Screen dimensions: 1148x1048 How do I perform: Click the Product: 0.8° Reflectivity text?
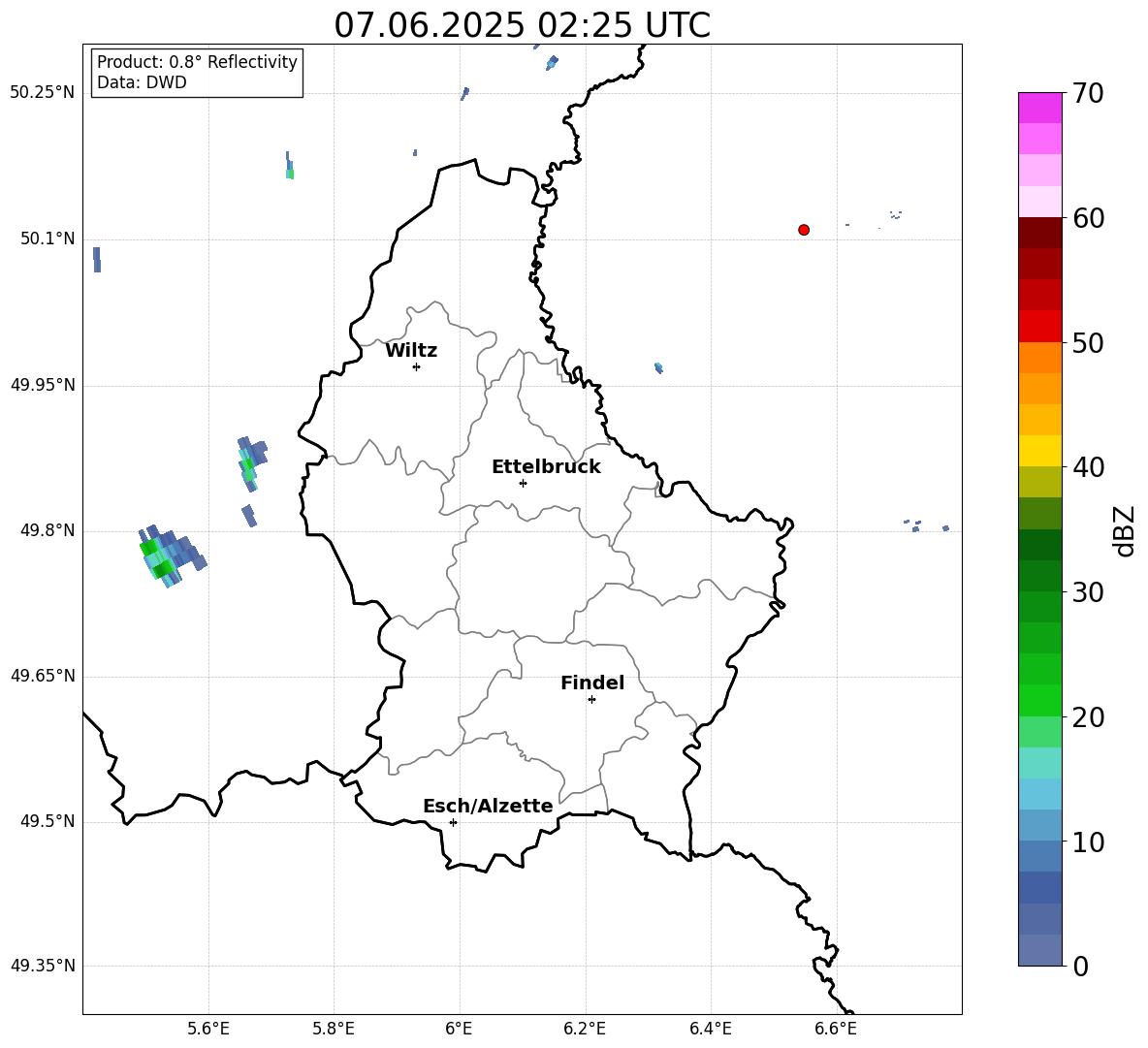(197, 61)
